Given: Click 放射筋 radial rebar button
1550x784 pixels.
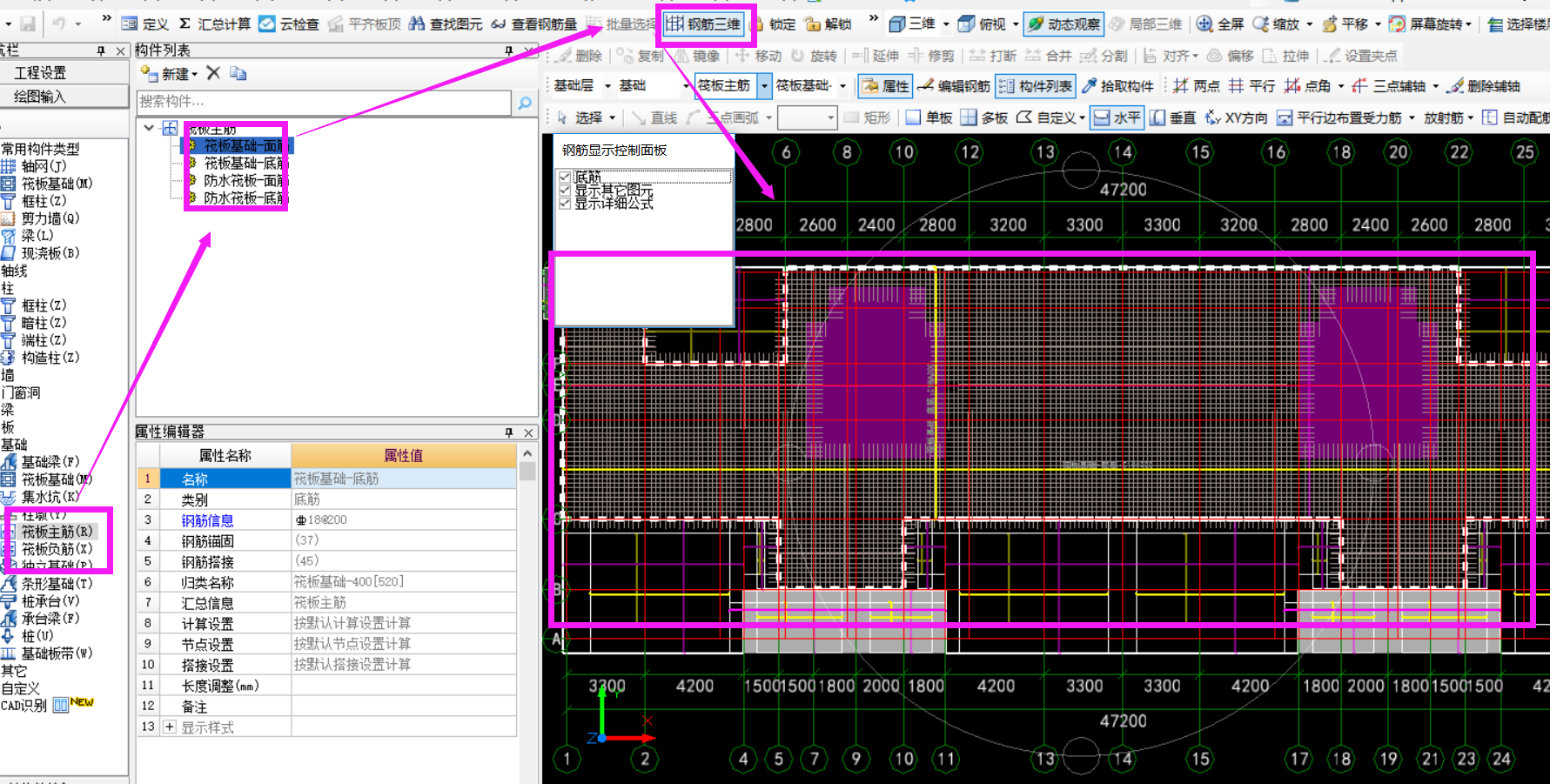Looking at the screenshot, I should click(x=1444, y=117).
